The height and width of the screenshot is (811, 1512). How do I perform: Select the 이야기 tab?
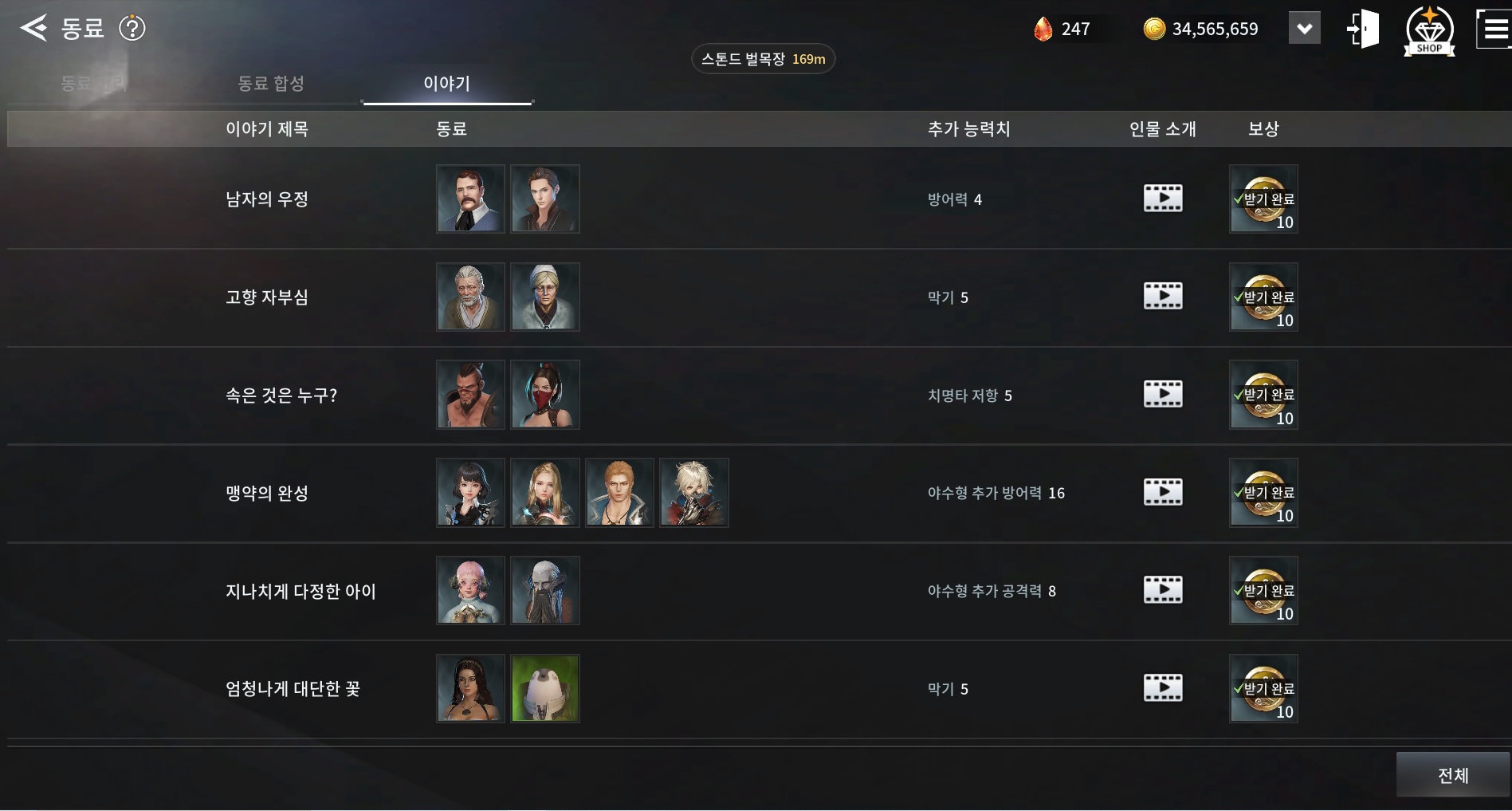pos(447,83)
